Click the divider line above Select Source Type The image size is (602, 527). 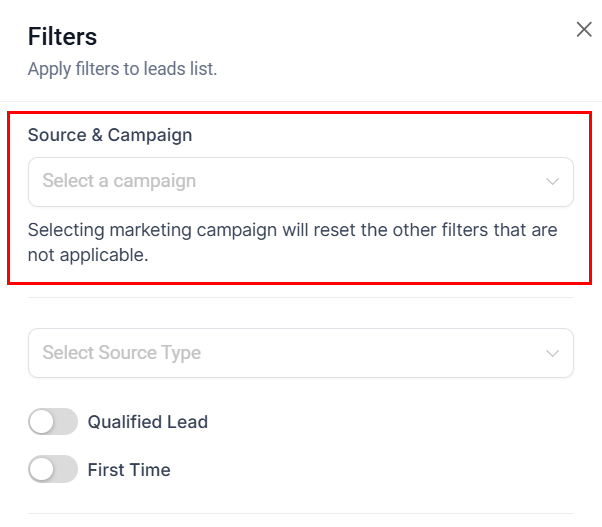[300, 297]
